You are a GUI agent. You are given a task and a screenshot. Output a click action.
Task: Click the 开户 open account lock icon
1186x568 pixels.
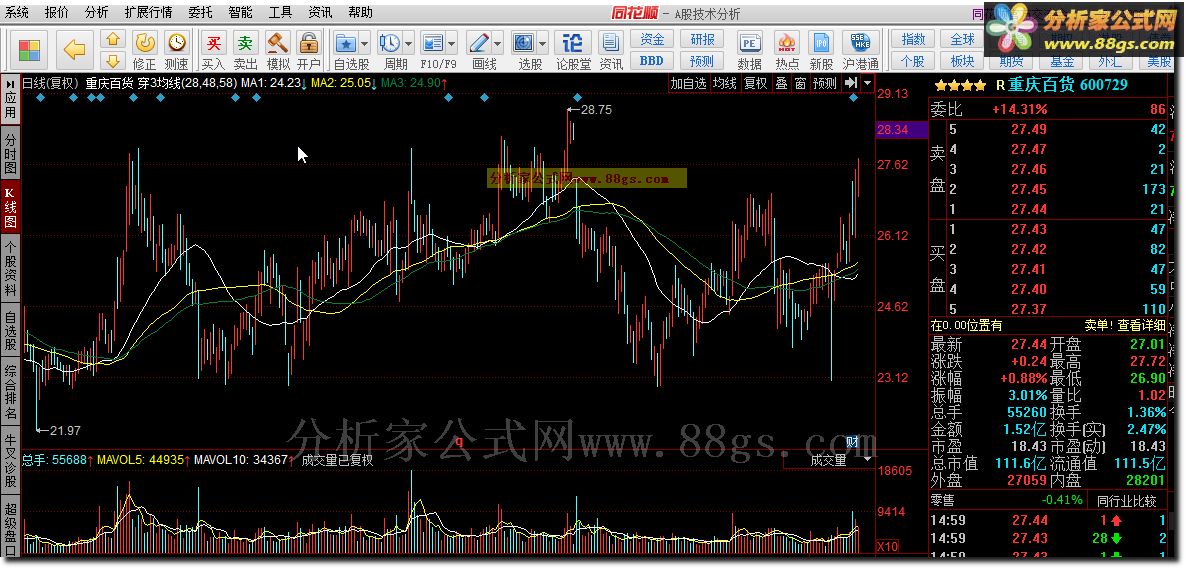pos(308,43)
